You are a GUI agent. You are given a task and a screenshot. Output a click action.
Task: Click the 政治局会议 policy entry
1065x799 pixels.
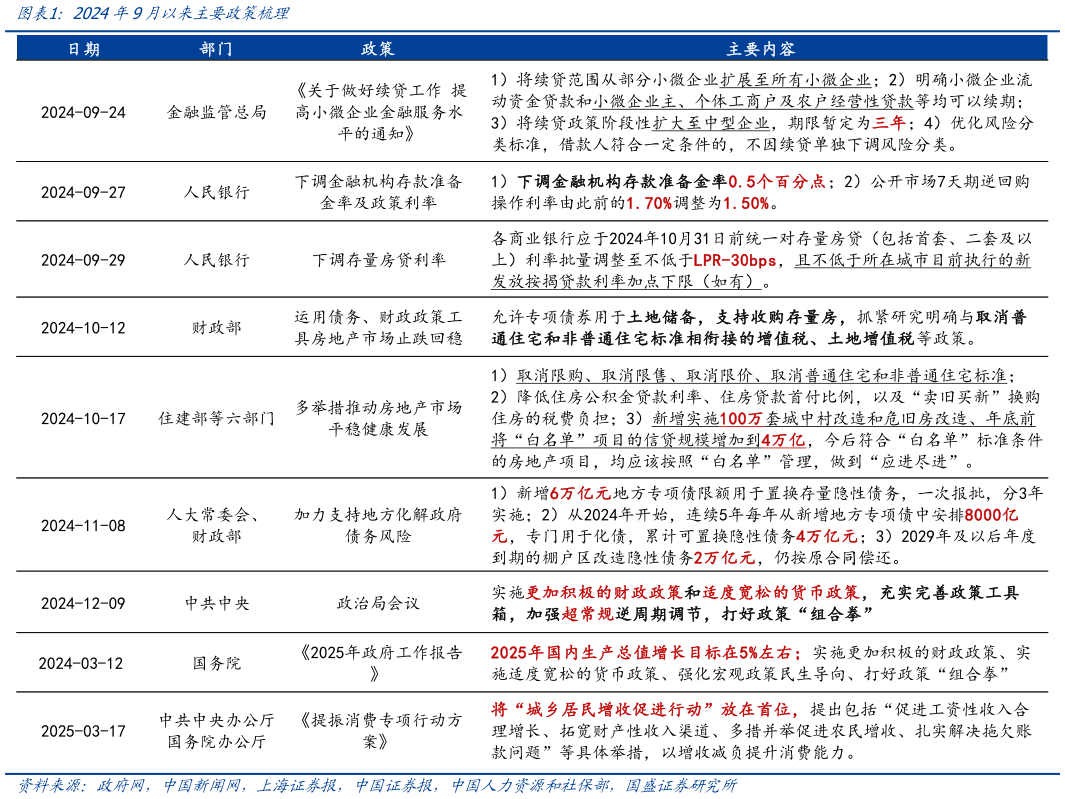coord(378,603)
